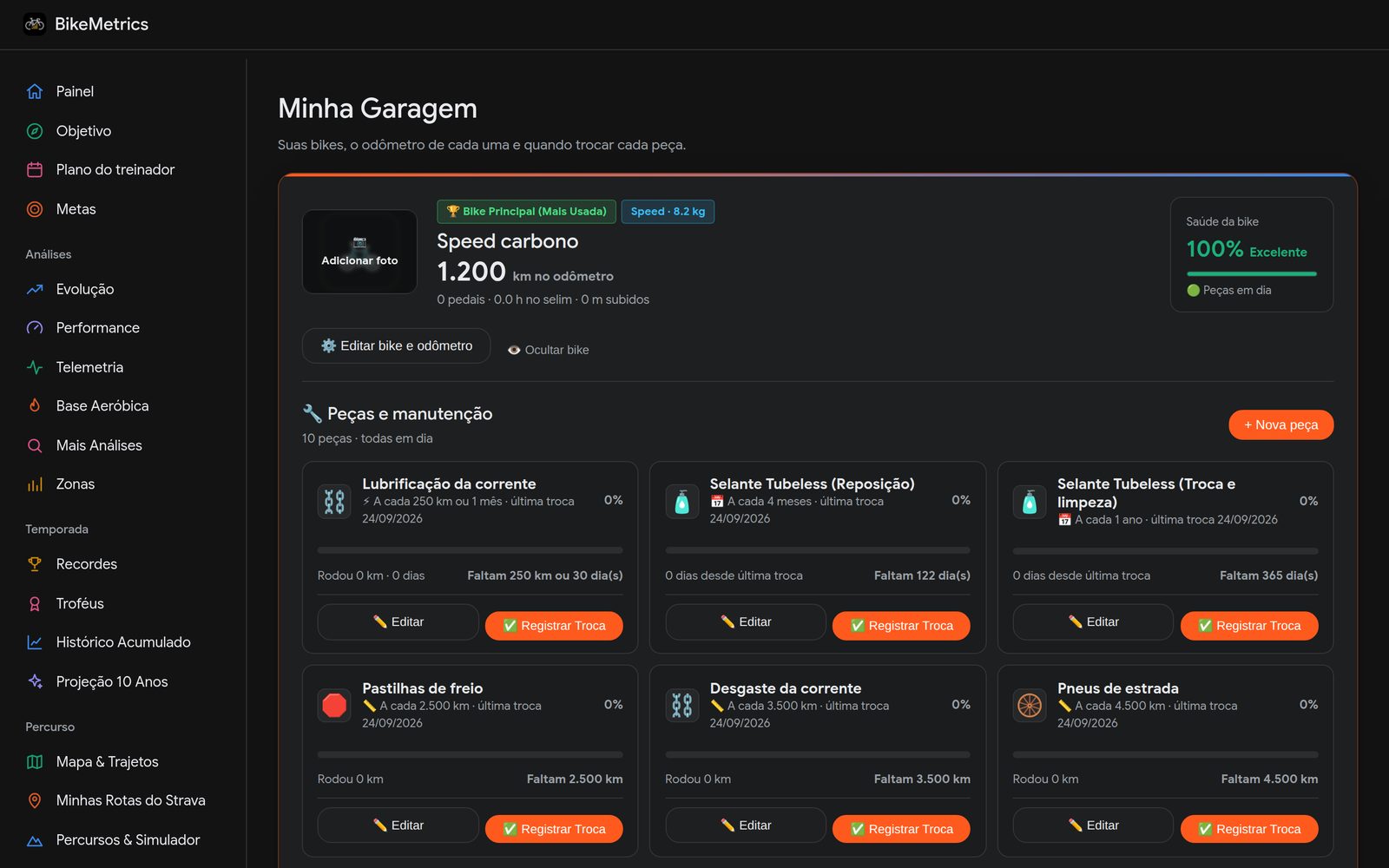Click '10 peças · todas em dia' text

(x=367, y=438)
